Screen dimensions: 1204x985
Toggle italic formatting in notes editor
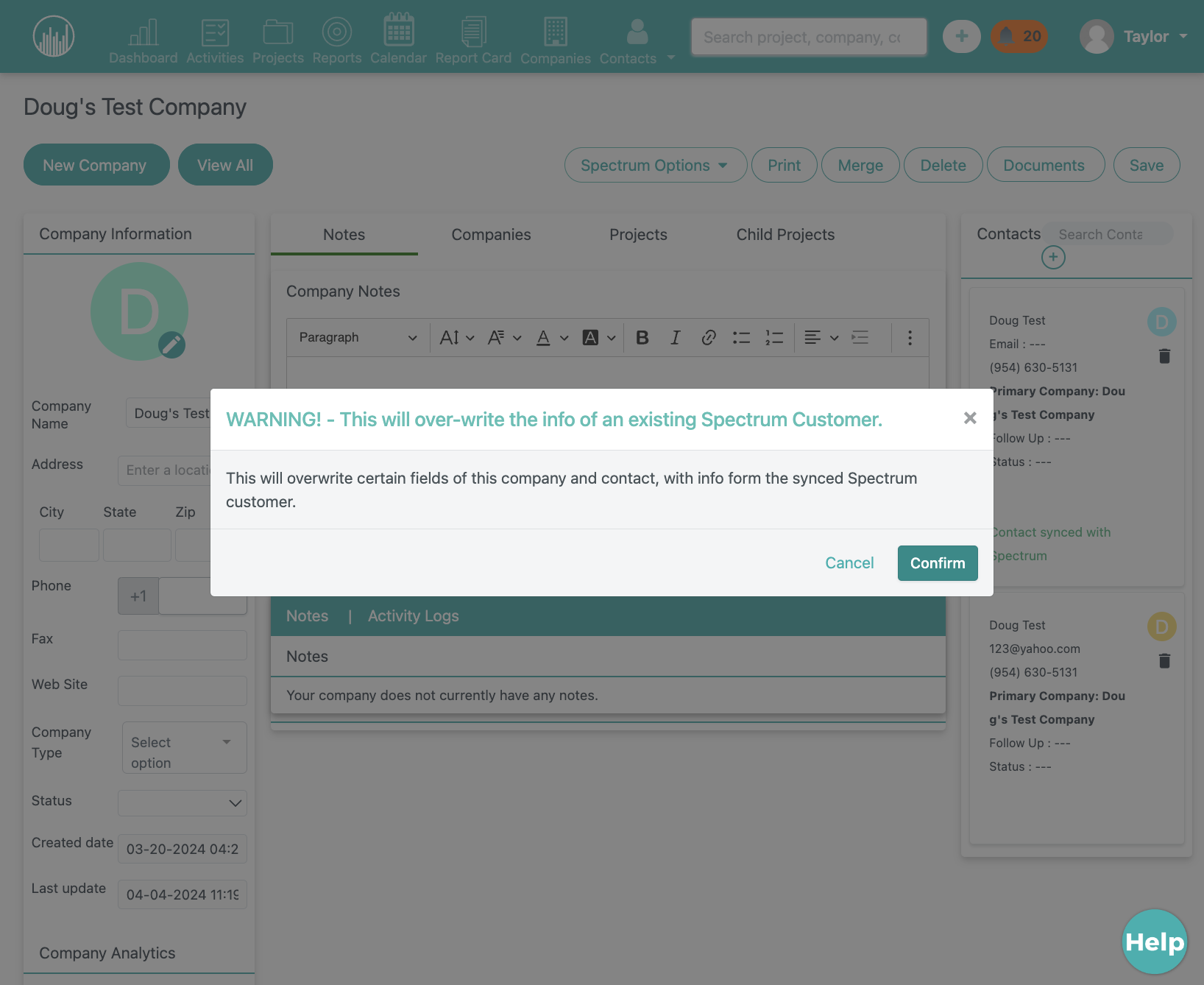(x=675, y=337)
